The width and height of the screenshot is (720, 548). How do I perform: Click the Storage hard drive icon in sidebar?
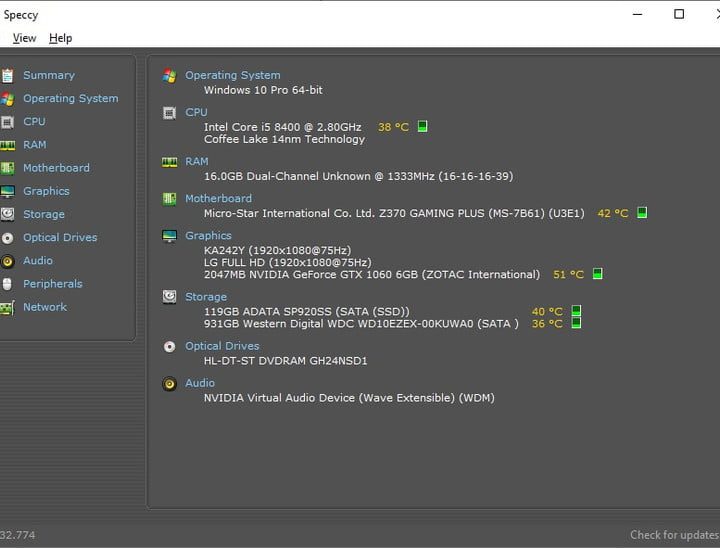7,214
